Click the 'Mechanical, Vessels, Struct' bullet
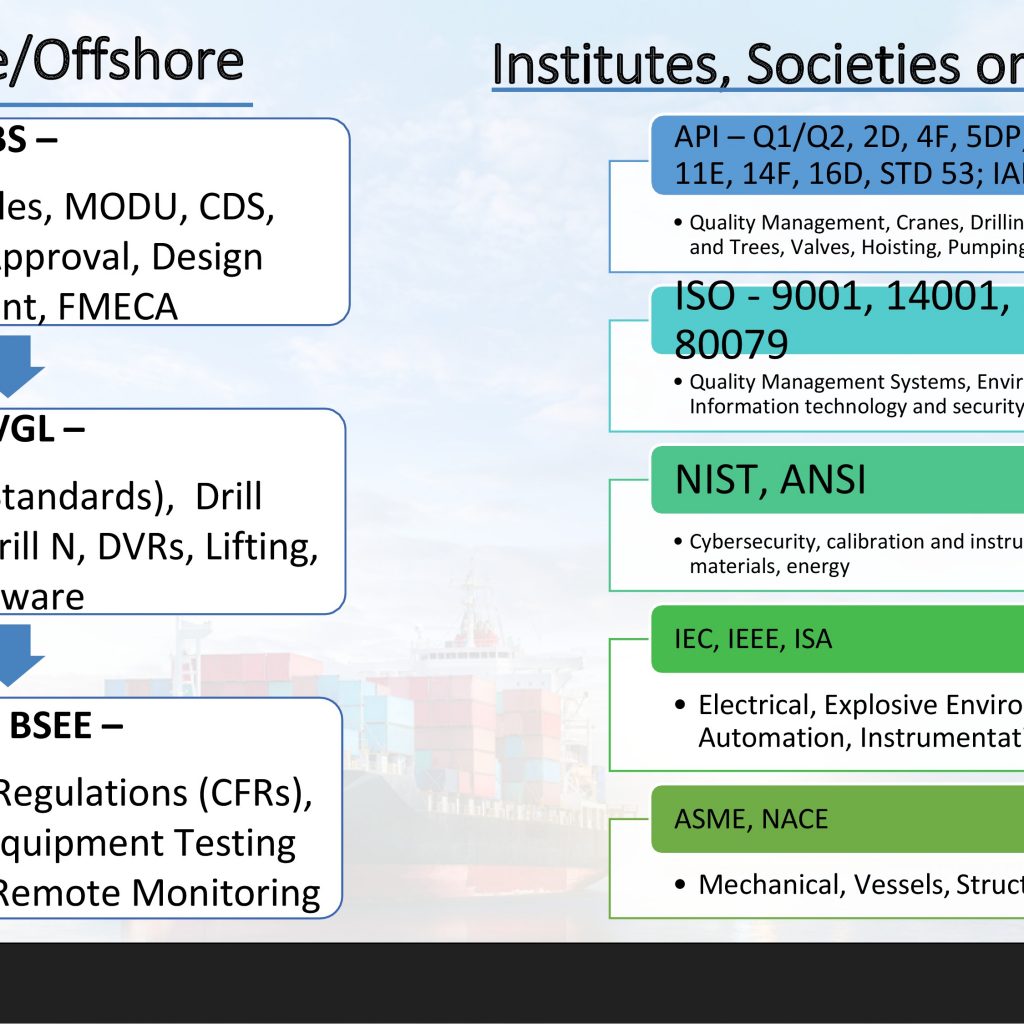Image resolution: width=1024 pixels, height=1024 pixels. click(861, 885)
